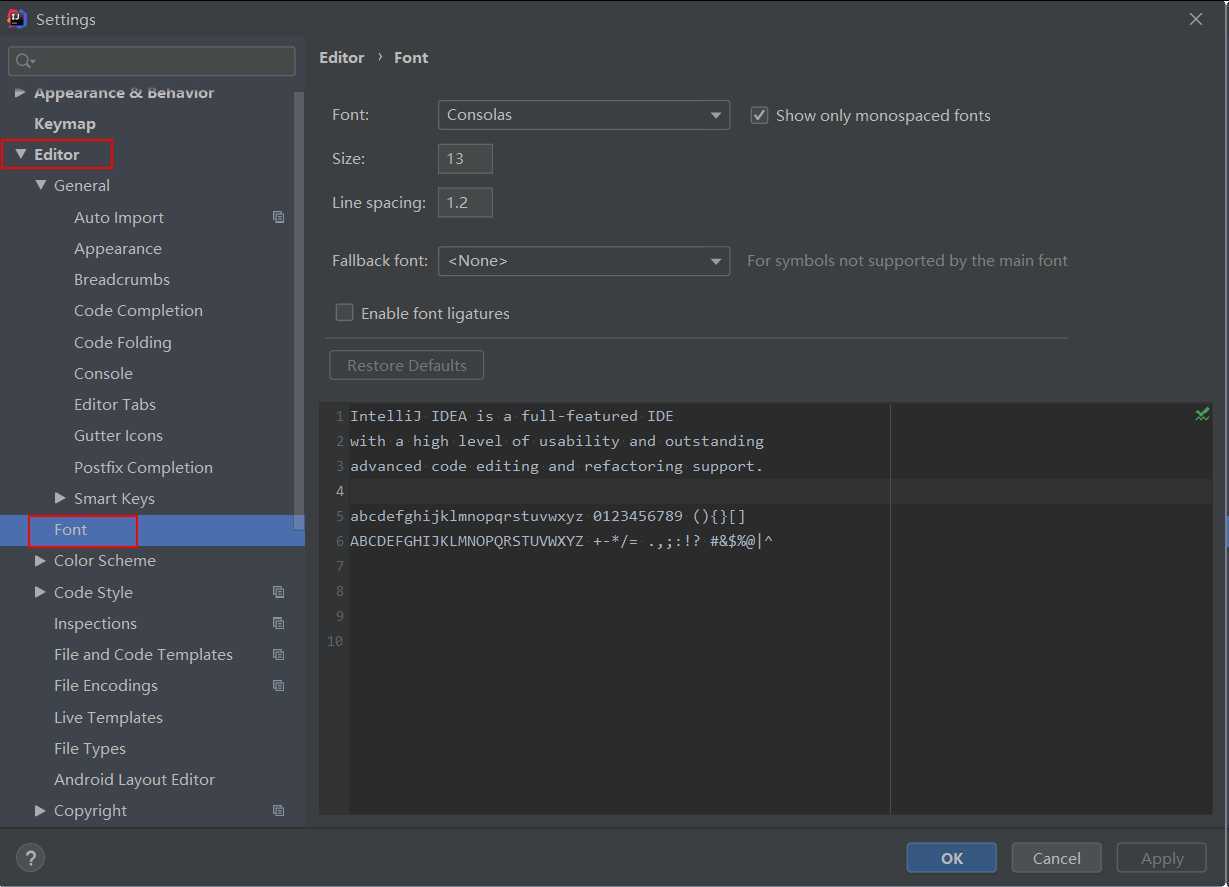The image size is (1229, 887).
Task: Open the Fallback font dropdown
Action: pyautogui.click(x=584, y=261)
